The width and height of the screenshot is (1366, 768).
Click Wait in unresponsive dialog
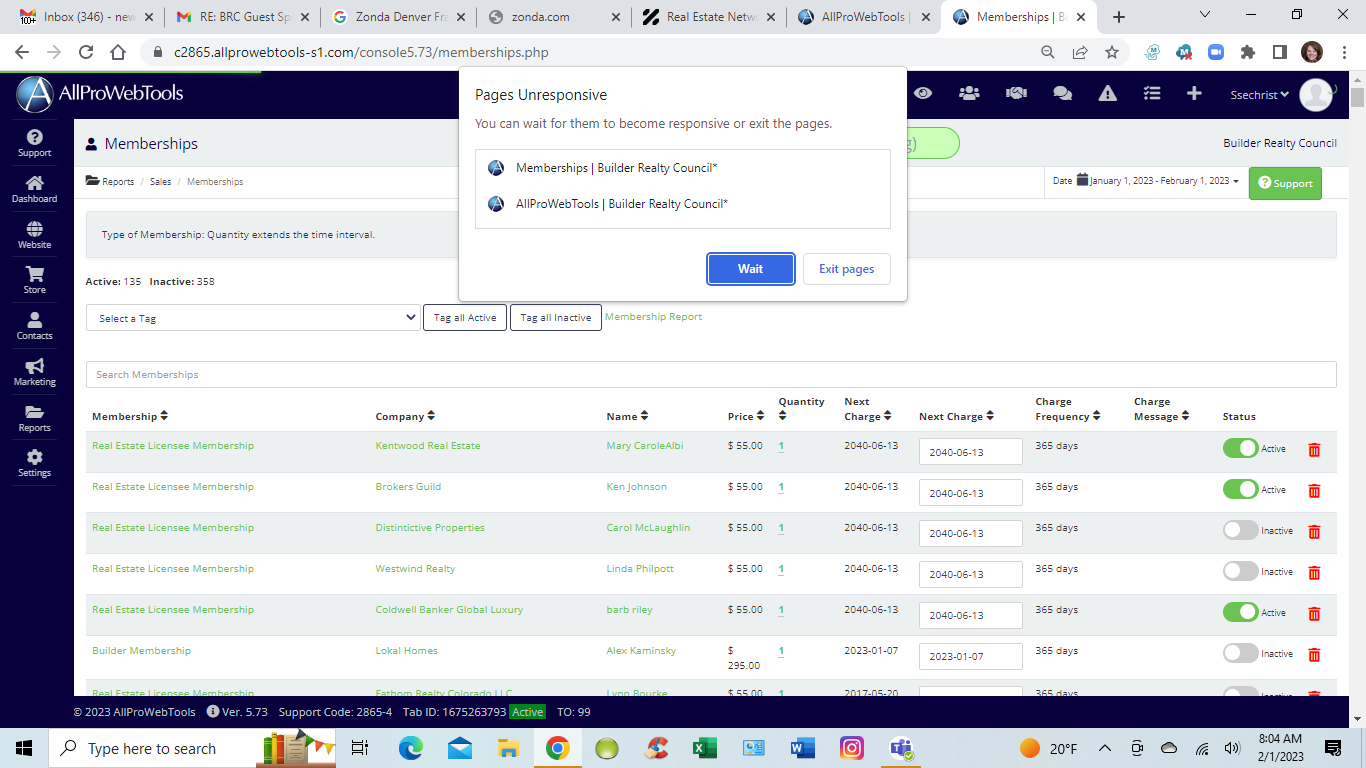coord(751,269)
